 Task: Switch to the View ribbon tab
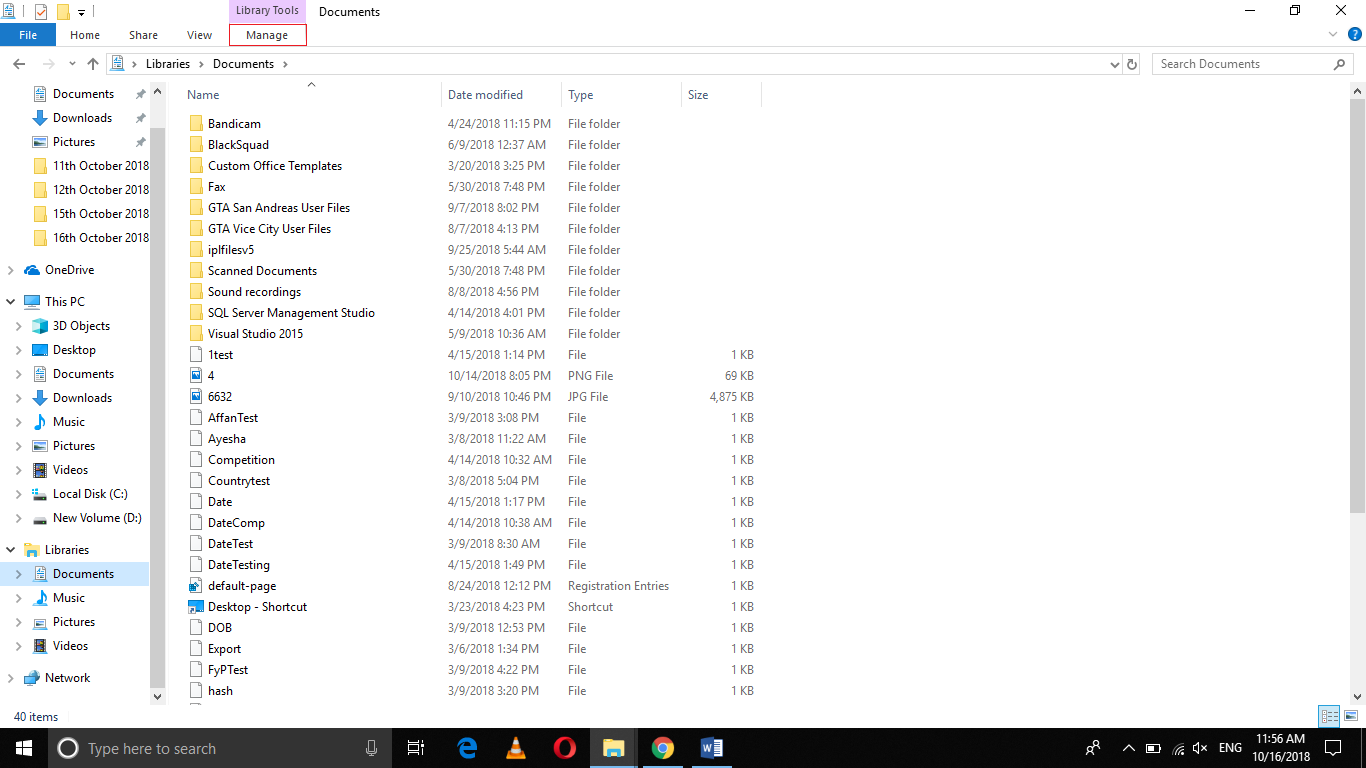(198, 34)
